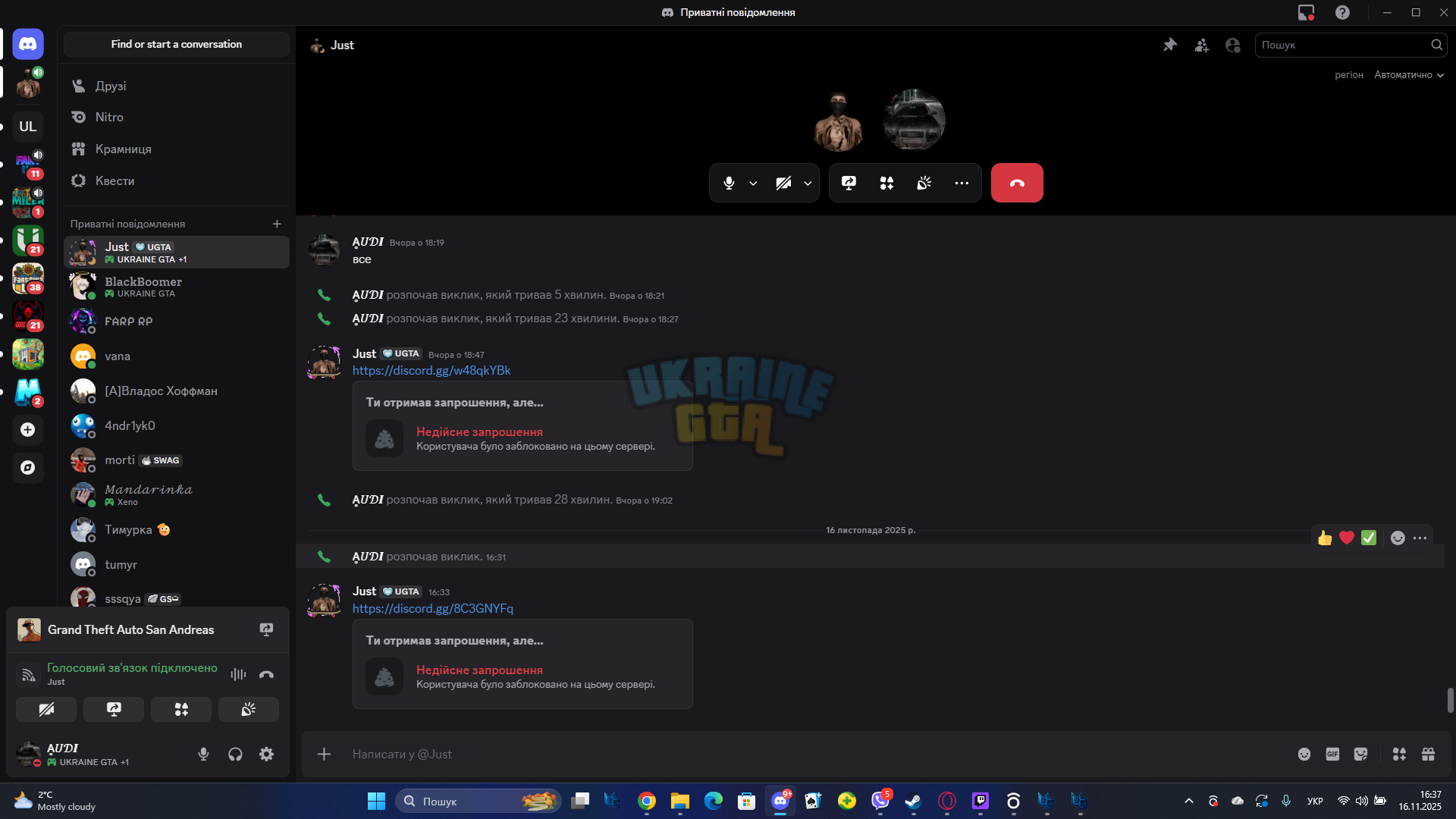
Task: Open Steam from the taskbar
Action: click(914, 802)
